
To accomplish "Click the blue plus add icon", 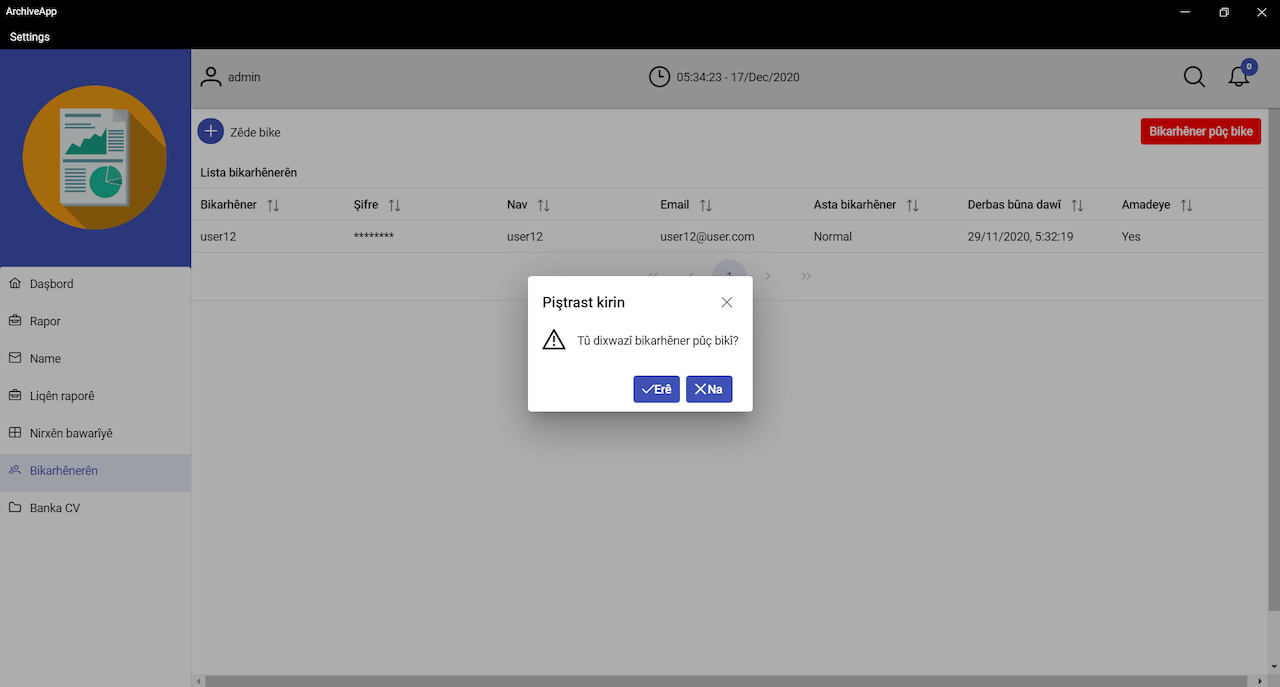I will pos(211,131).
